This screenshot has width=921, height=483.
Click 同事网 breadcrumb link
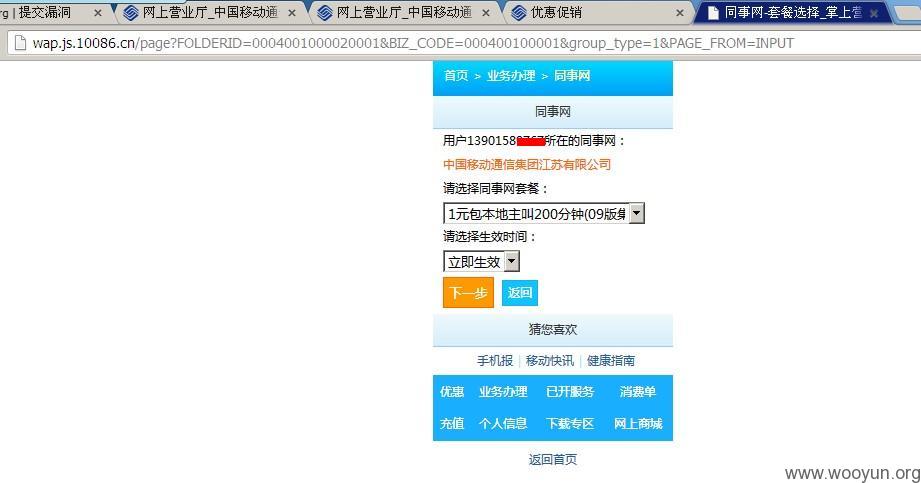click(572, 75)
